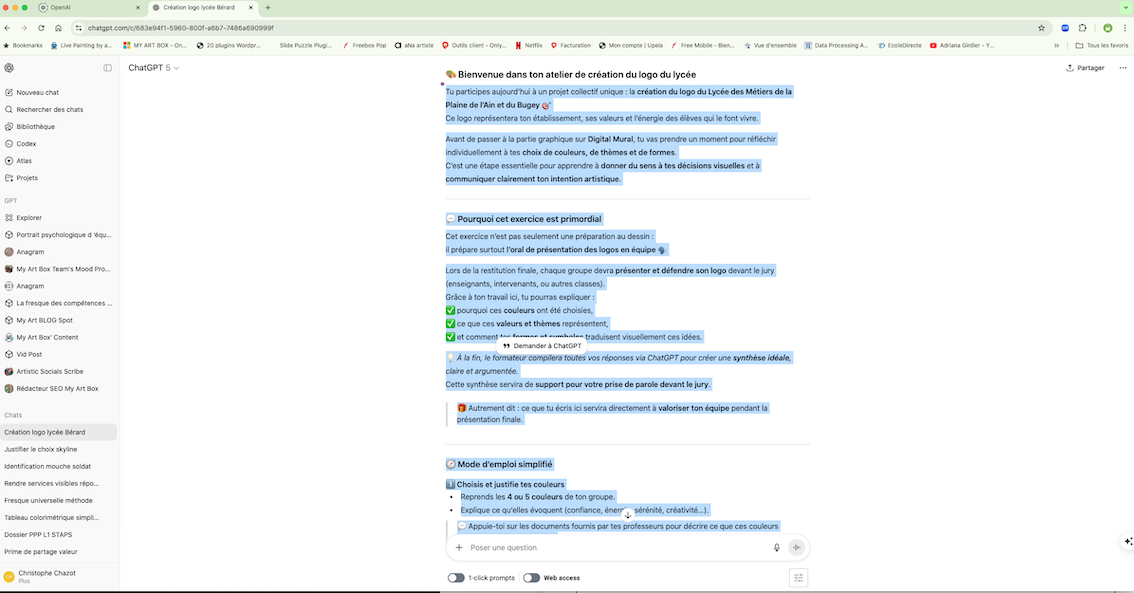Expand the bookmarks overflow chevron
This screenshot has width=1134, height=593.
(1056, 45)
